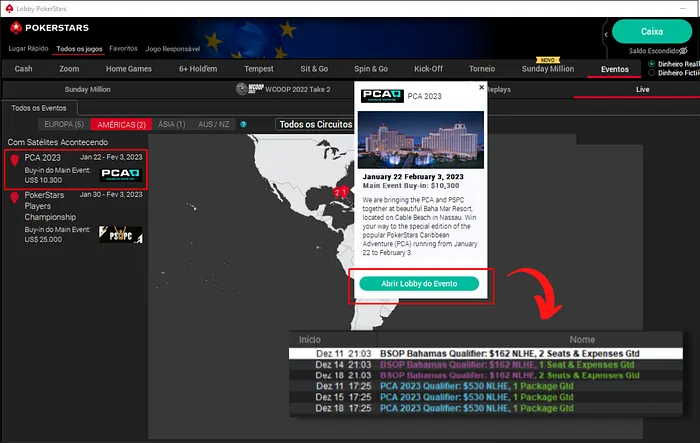Click the WCOOP chip icon

[242, 89]
